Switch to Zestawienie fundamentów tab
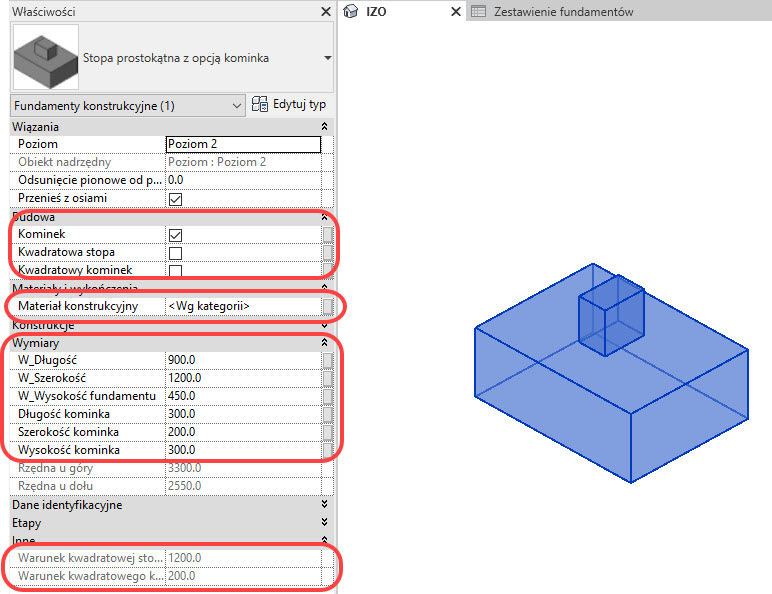The image size is (772, 594). tap(564, 12)
